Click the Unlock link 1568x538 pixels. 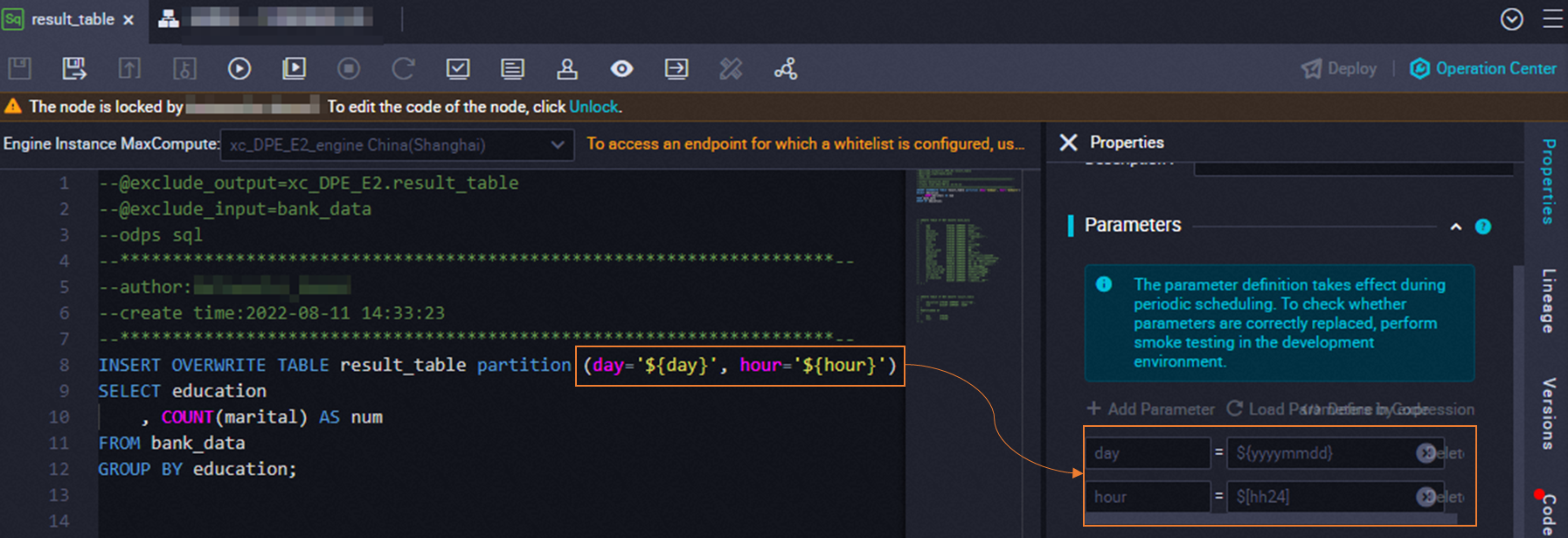tap(593, 107)
